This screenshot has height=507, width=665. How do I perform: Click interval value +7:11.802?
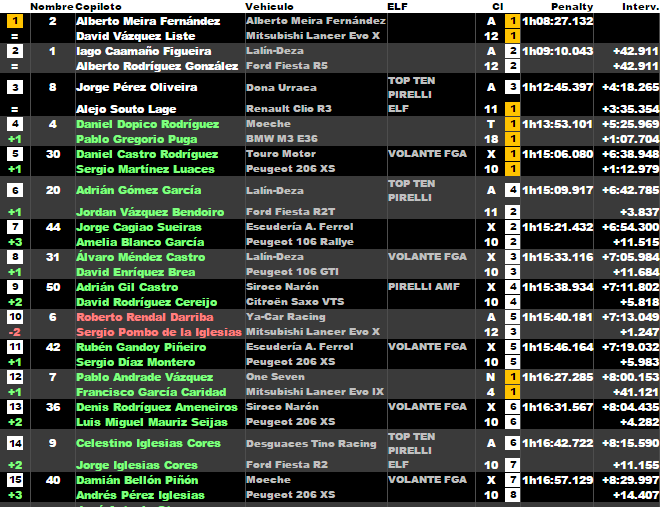click(631, 287)
